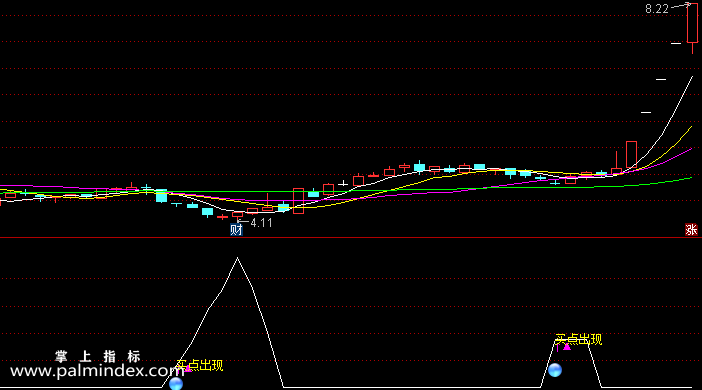Open the www.palmindex.com watermark link

[97, 371]
